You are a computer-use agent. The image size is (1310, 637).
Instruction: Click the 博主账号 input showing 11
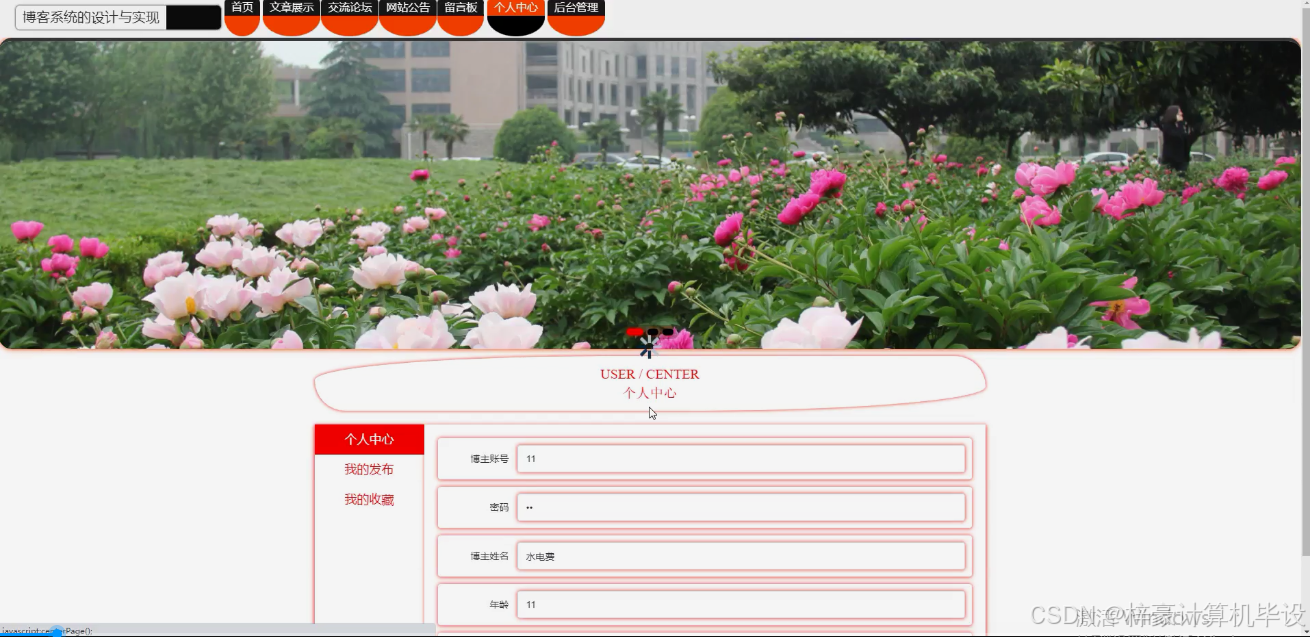pos(740,458)
